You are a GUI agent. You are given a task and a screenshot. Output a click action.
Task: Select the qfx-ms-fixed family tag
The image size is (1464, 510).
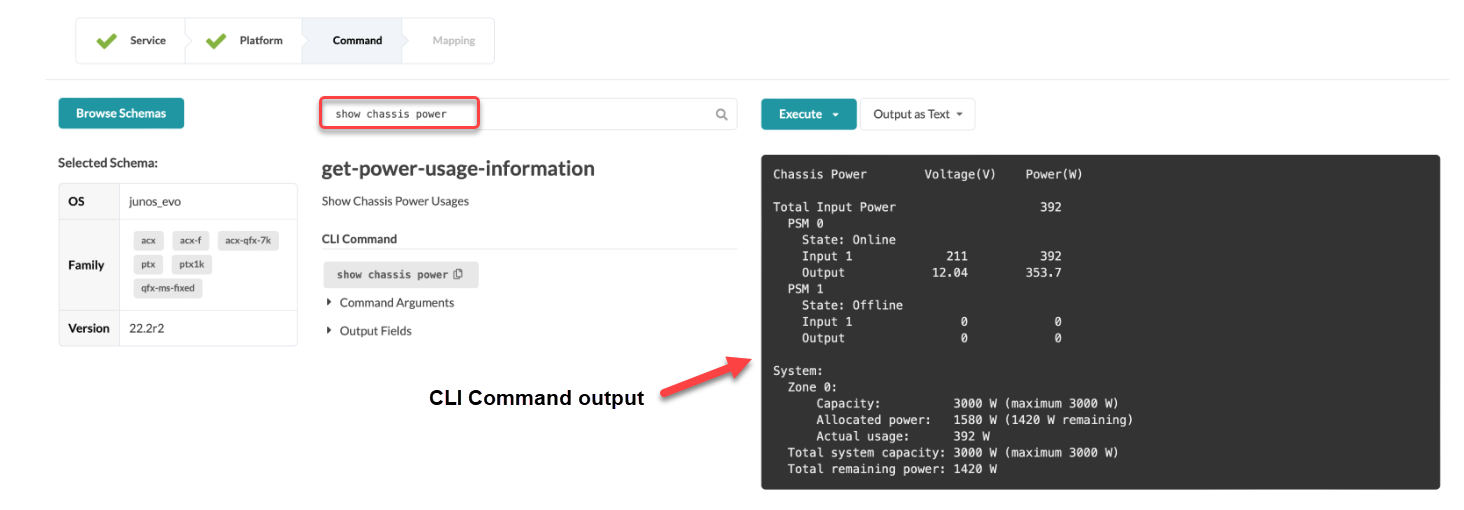pyautogui.click(x=169, y=288)
